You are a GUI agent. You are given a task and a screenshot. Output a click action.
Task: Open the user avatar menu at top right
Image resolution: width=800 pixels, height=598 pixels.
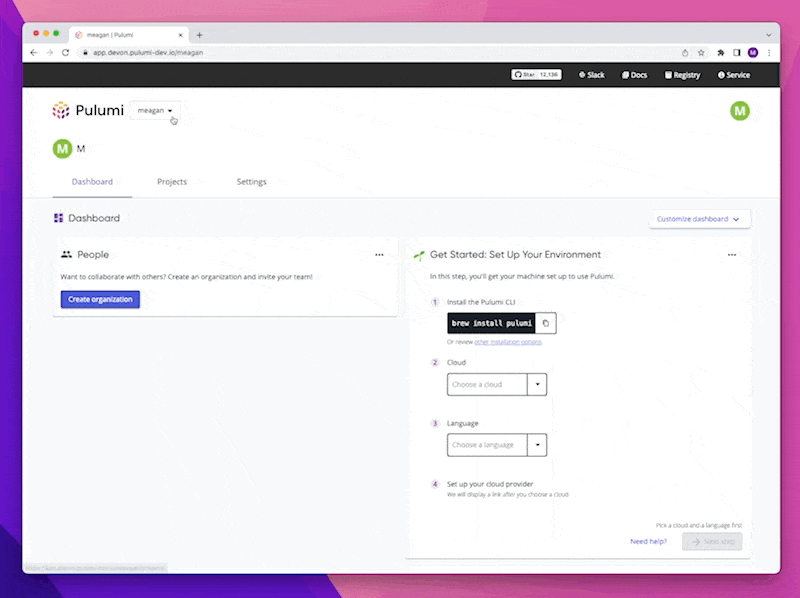739,111
